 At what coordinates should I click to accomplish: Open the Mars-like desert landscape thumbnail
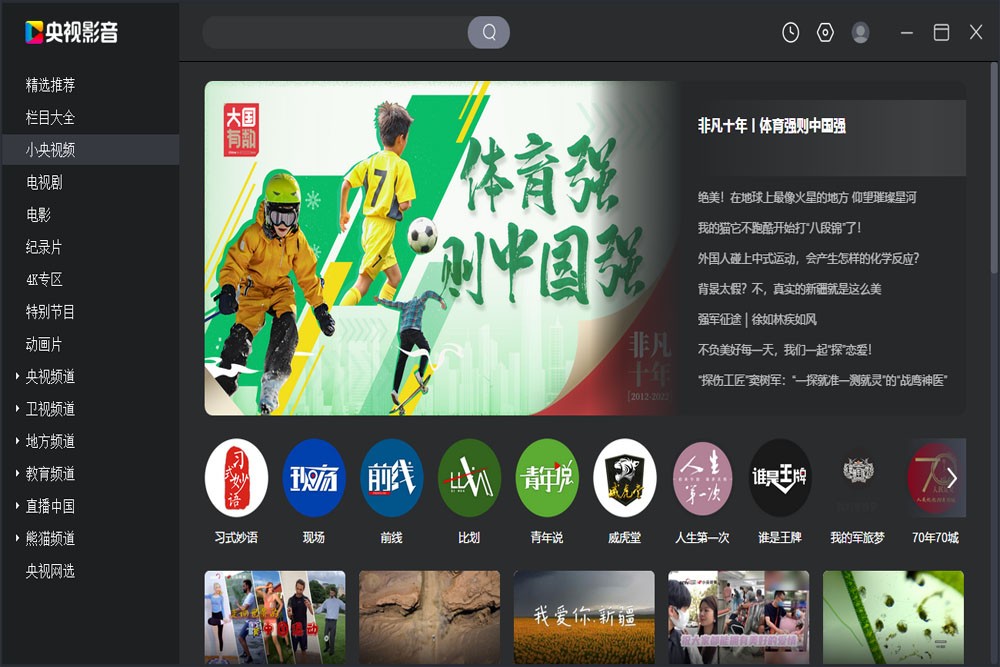tap(429, 617)
